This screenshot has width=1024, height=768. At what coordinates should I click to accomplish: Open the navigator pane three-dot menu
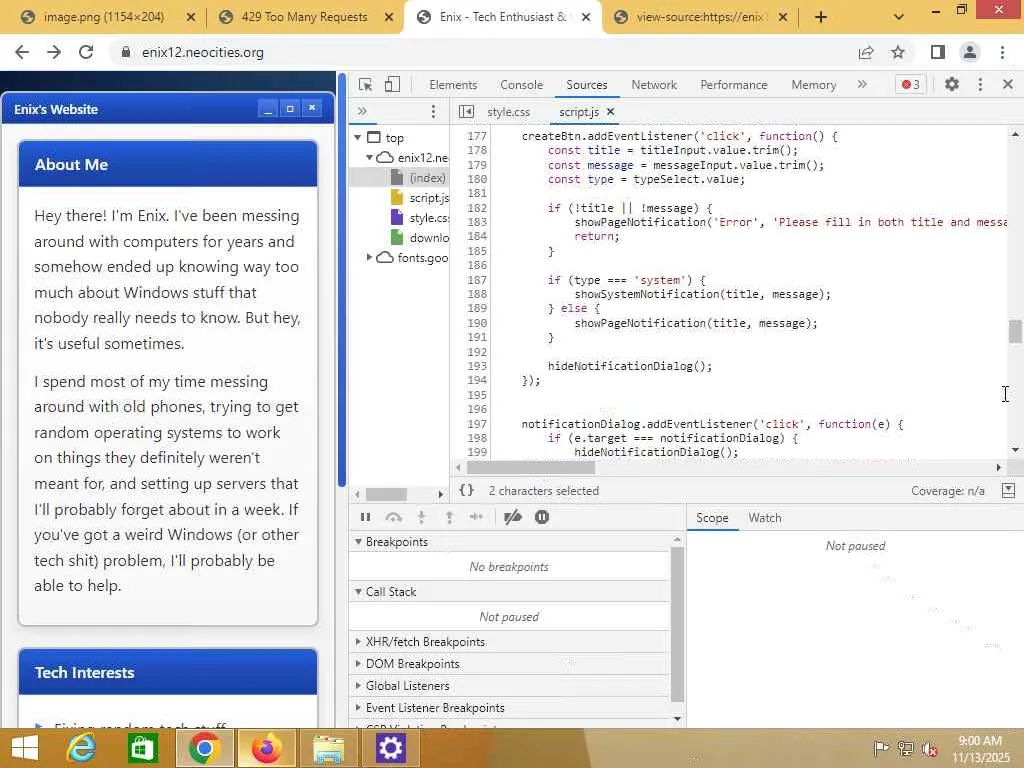pos(433,111)
